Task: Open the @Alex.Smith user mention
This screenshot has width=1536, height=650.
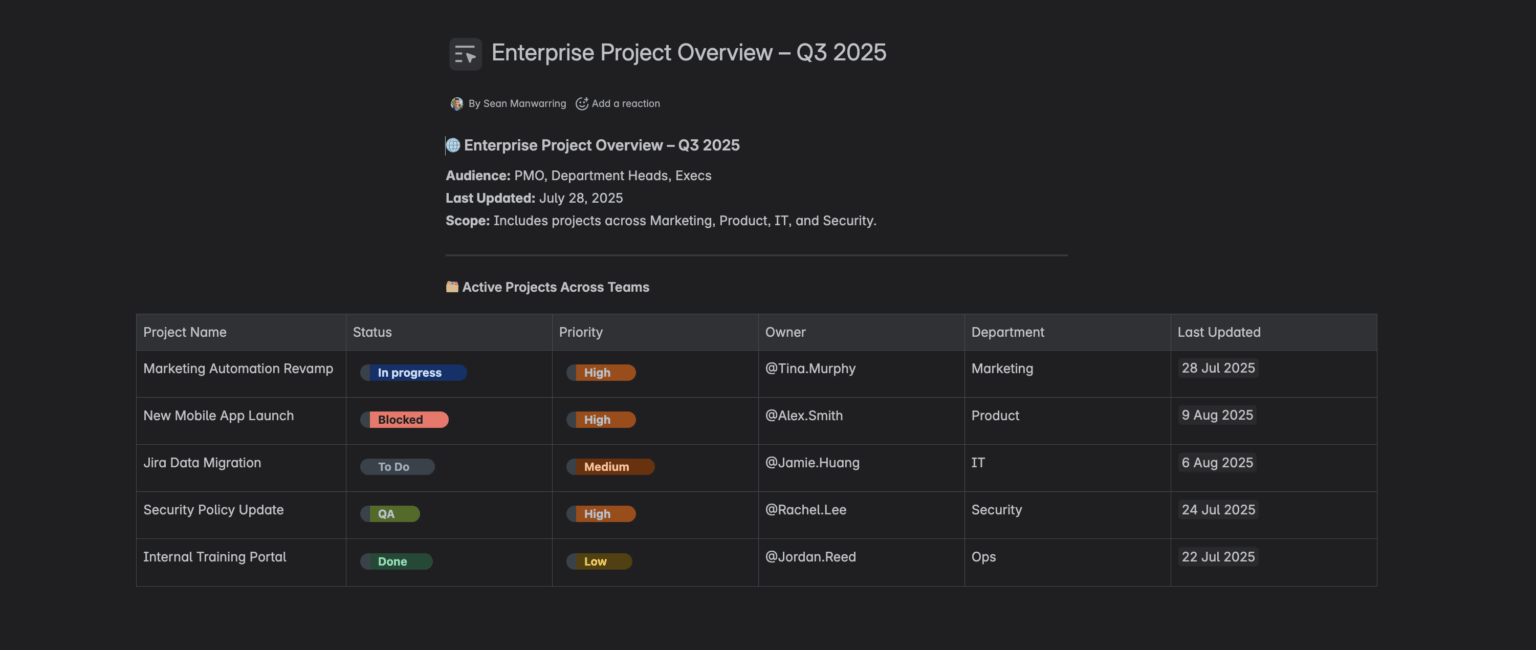Action: [x=804, y=415]
